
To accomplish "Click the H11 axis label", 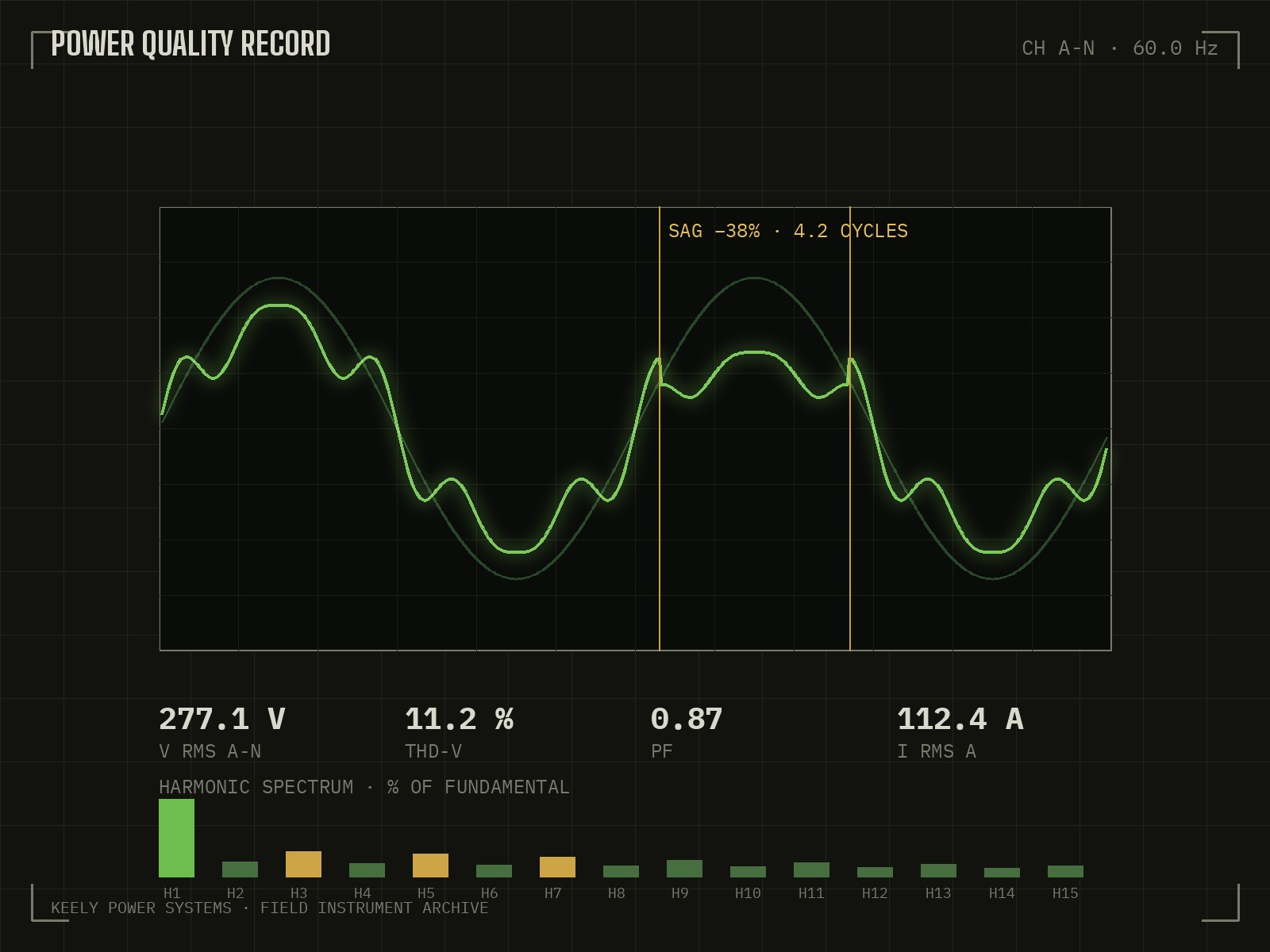I will pos(811,893).
